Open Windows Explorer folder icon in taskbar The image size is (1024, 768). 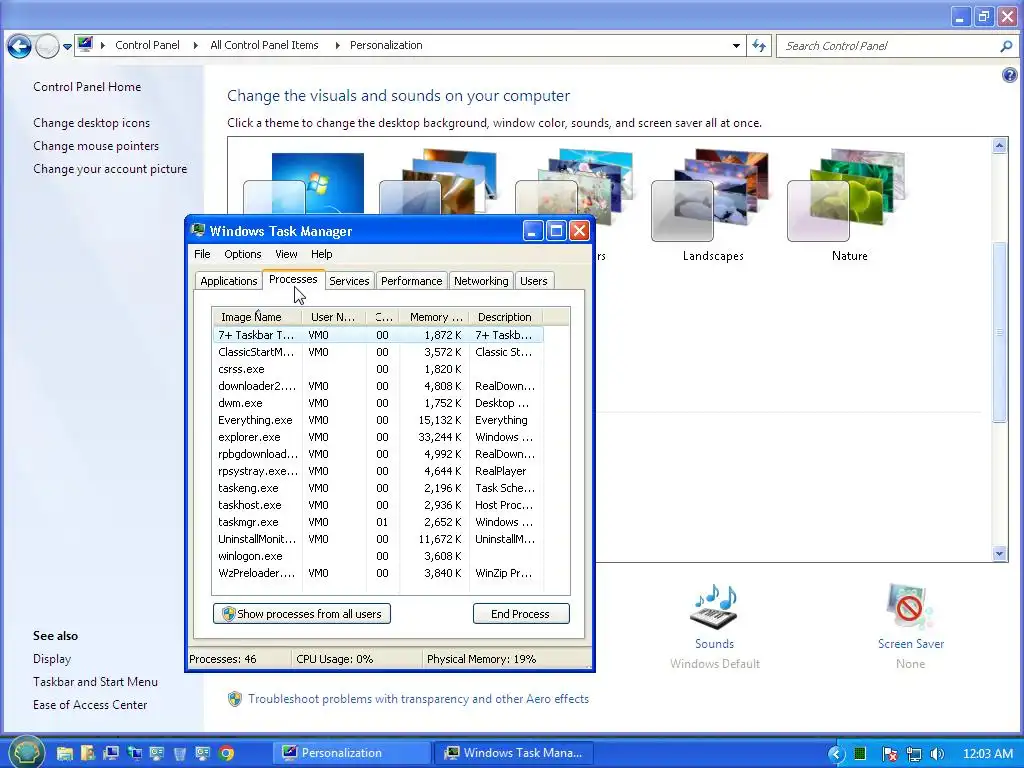pyautogui.click(x=64, y=753)
